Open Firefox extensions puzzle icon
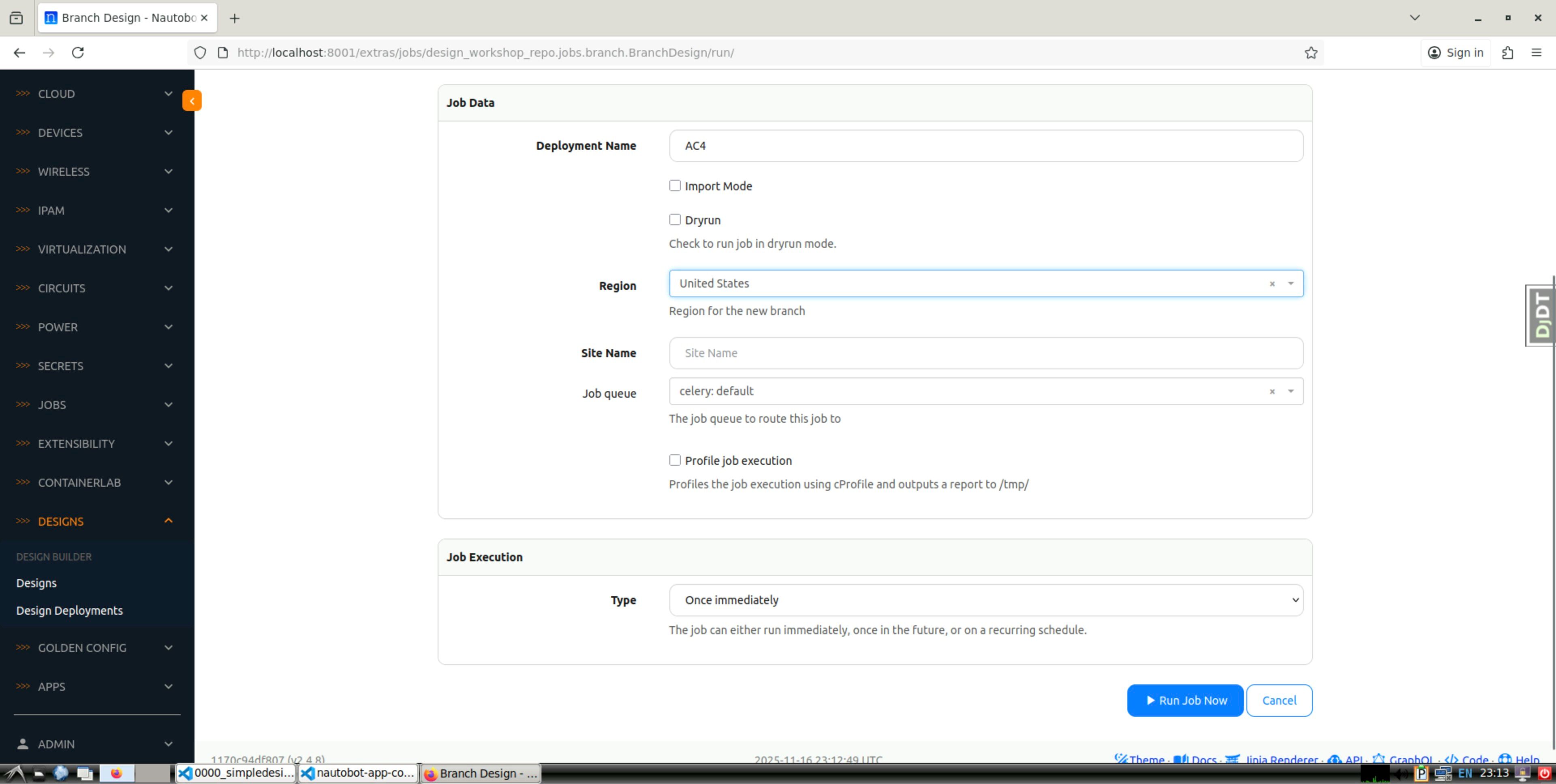Screen dimensions: 1556x784 [1507, 53]
